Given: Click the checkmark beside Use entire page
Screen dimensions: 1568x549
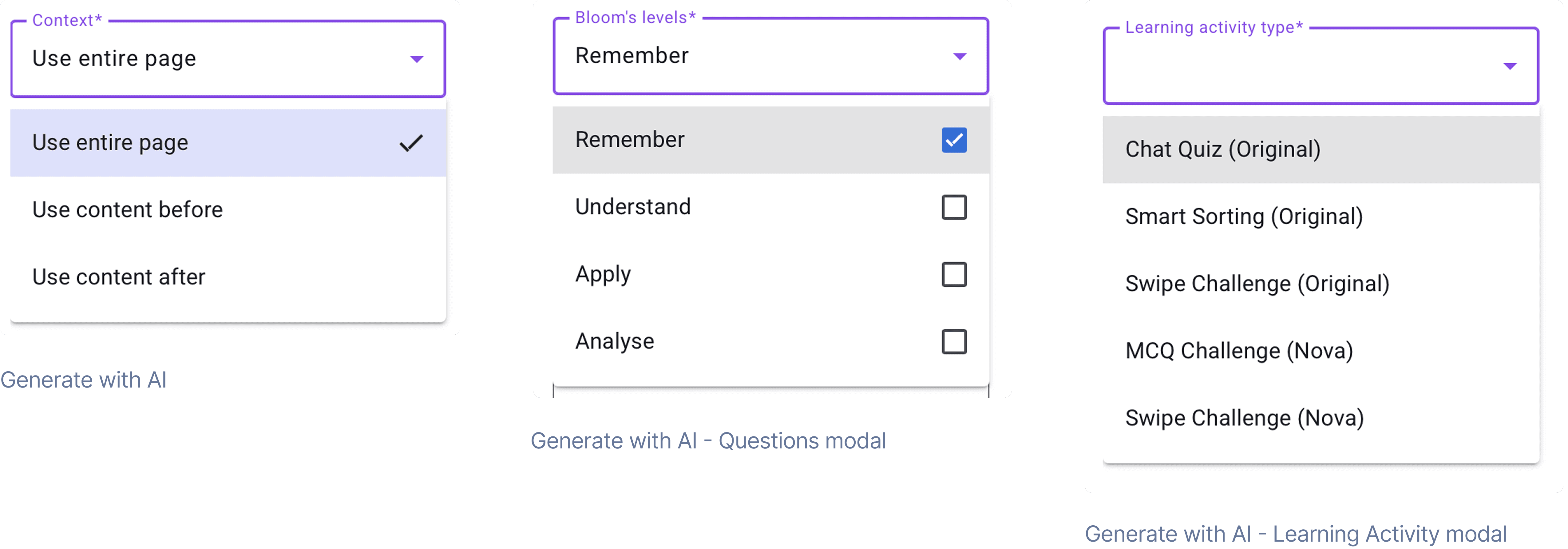Looking at the screenshot, I should coord(411,143).
